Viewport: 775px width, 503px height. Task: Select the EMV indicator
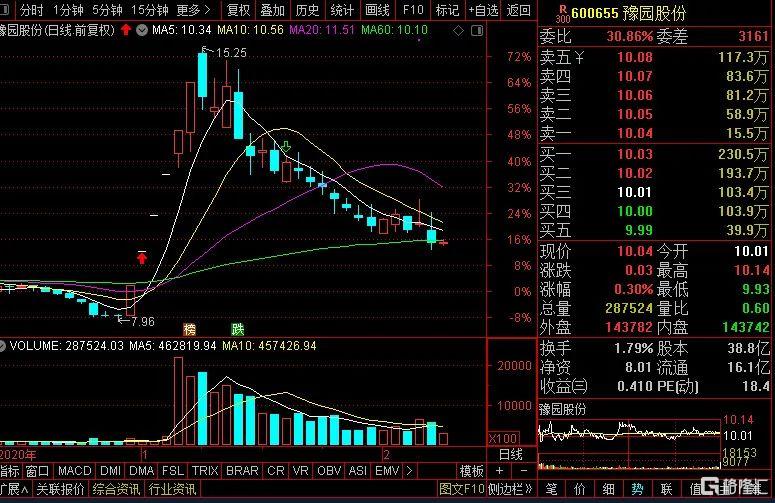point(387,471)
